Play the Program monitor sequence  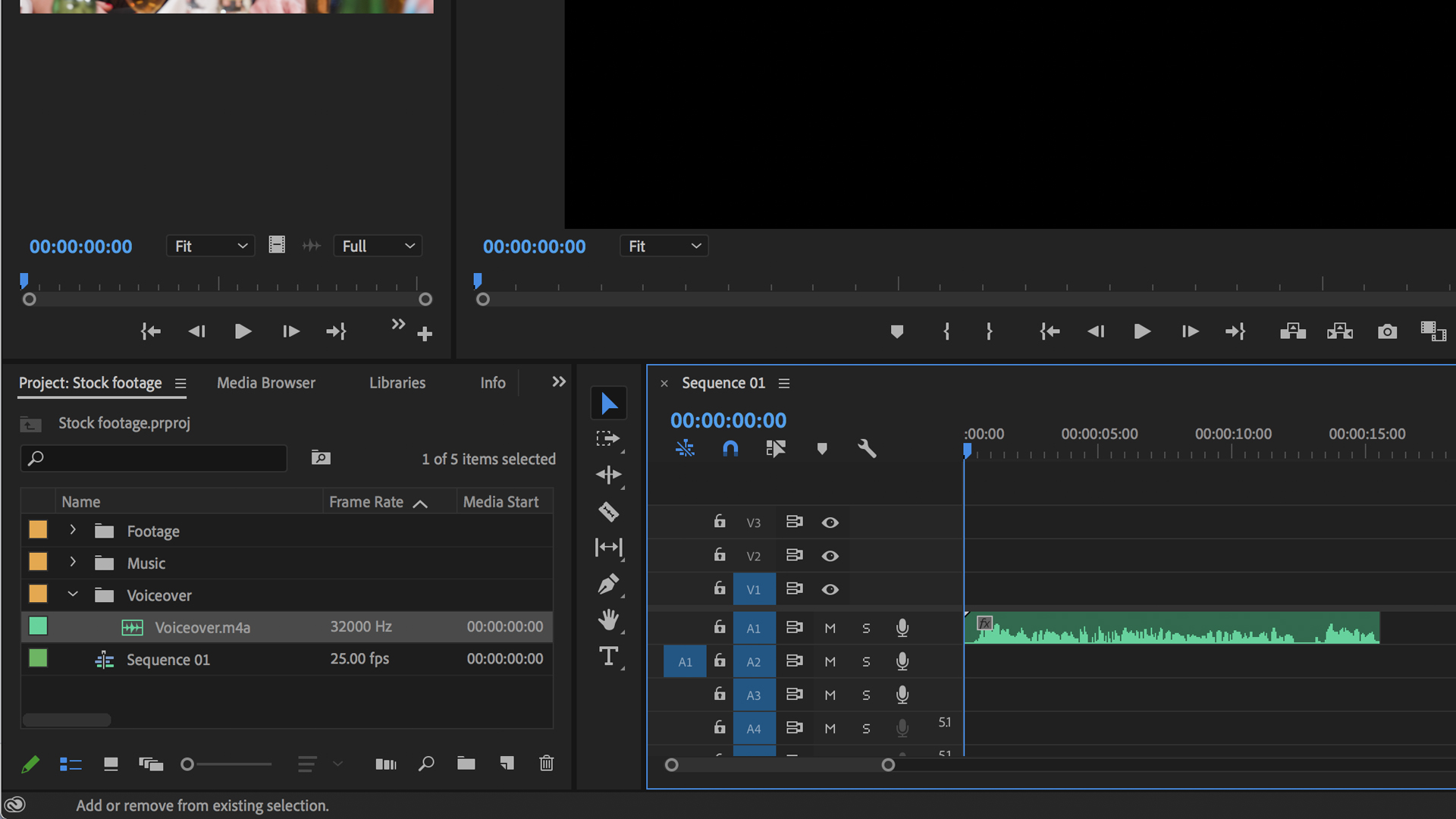tap(1141, 331)
